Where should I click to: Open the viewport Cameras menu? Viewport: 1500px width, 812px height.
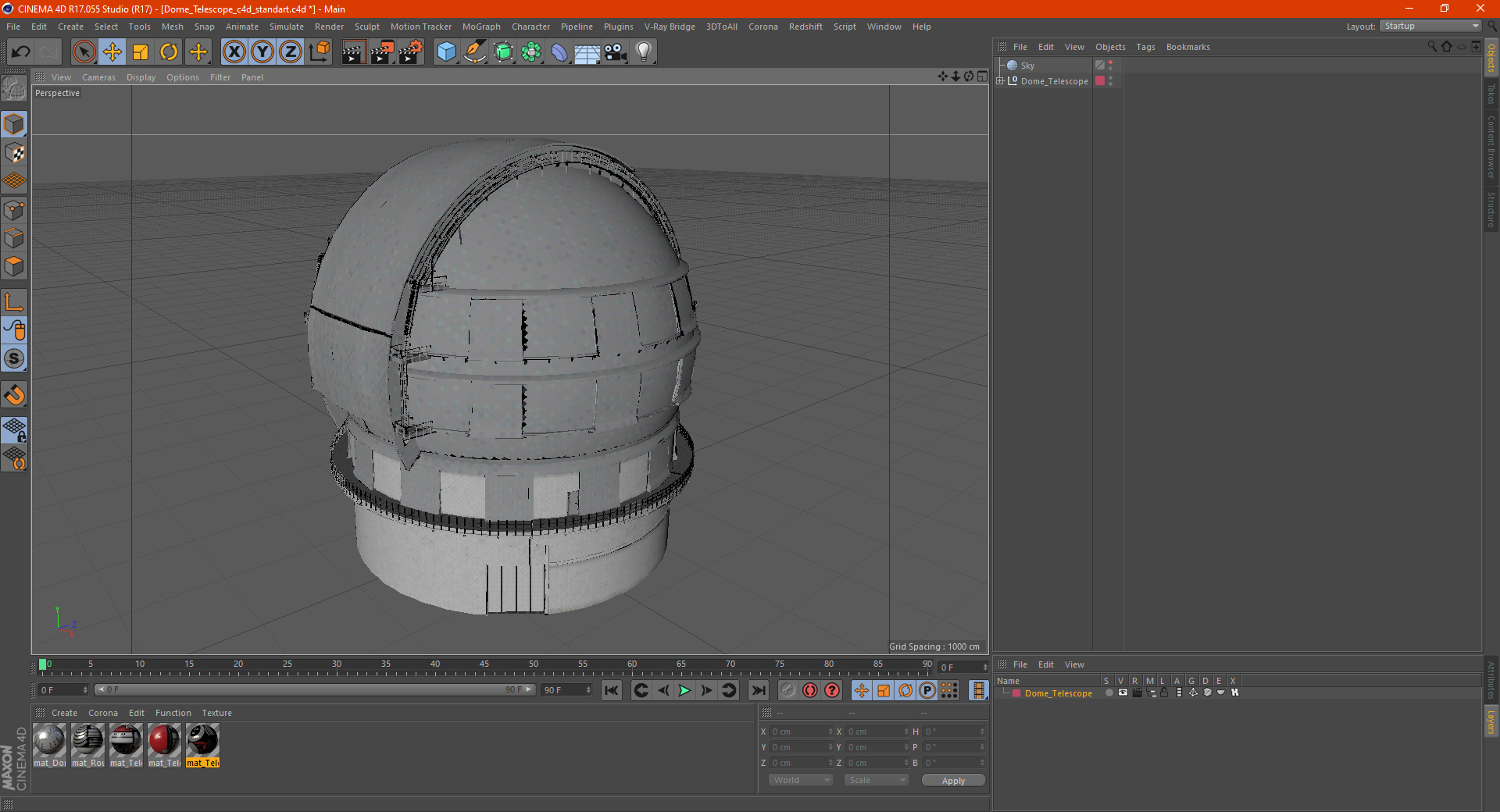(x=98, y=77)
